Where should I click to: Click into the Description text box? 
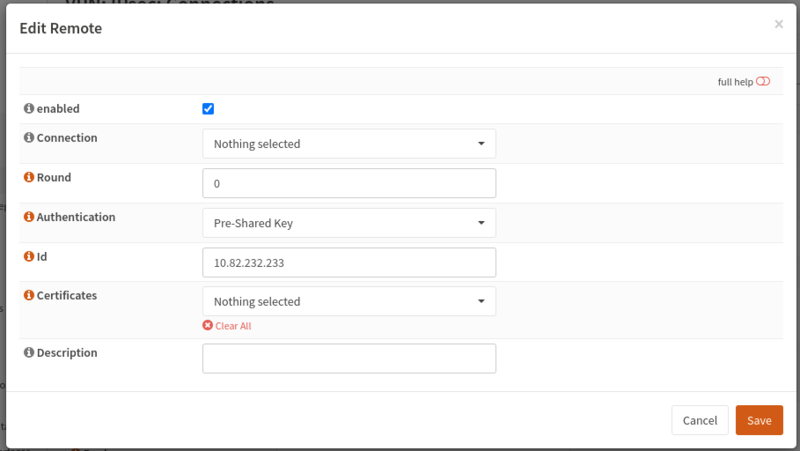tap(349, 358)
